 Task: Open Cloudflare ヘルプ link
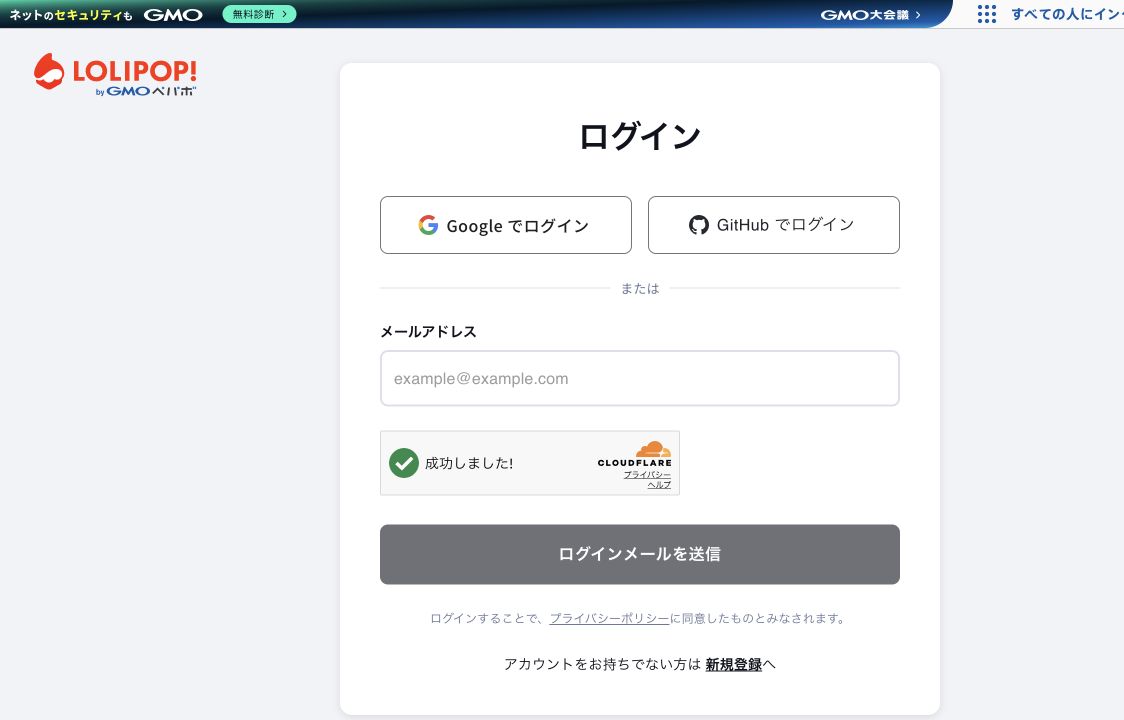tap(659, 485)
